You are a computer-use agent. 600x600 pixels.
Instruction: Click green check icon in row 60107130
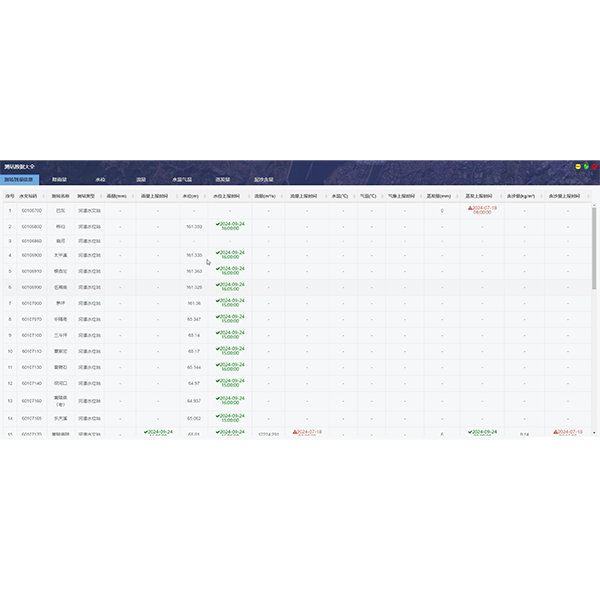(x=218, y=365)
